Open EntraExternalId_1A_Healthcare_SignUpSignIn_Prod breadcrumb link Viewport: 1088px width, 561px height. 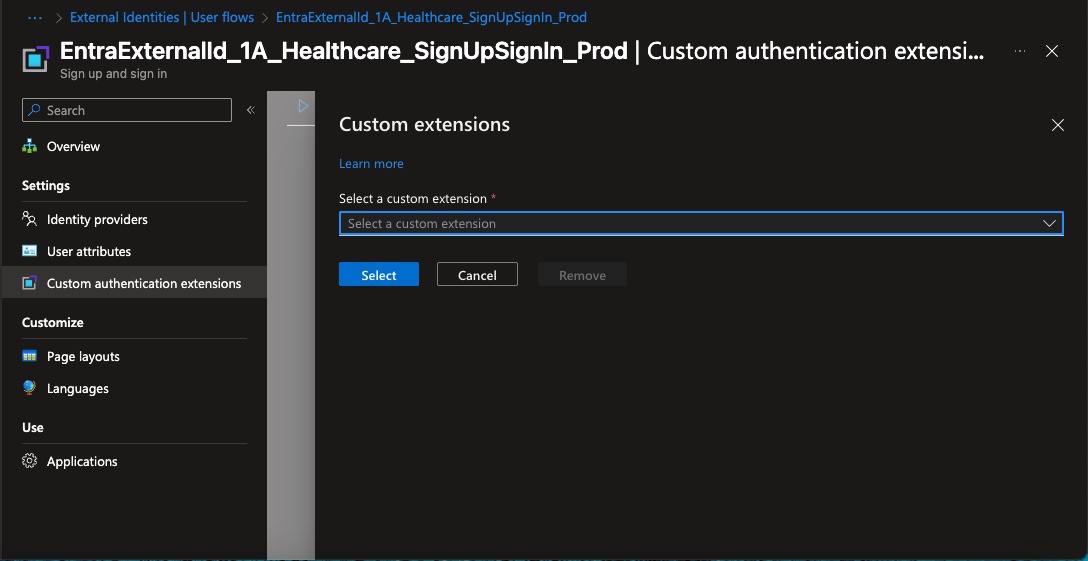click(x=431, y=17)
